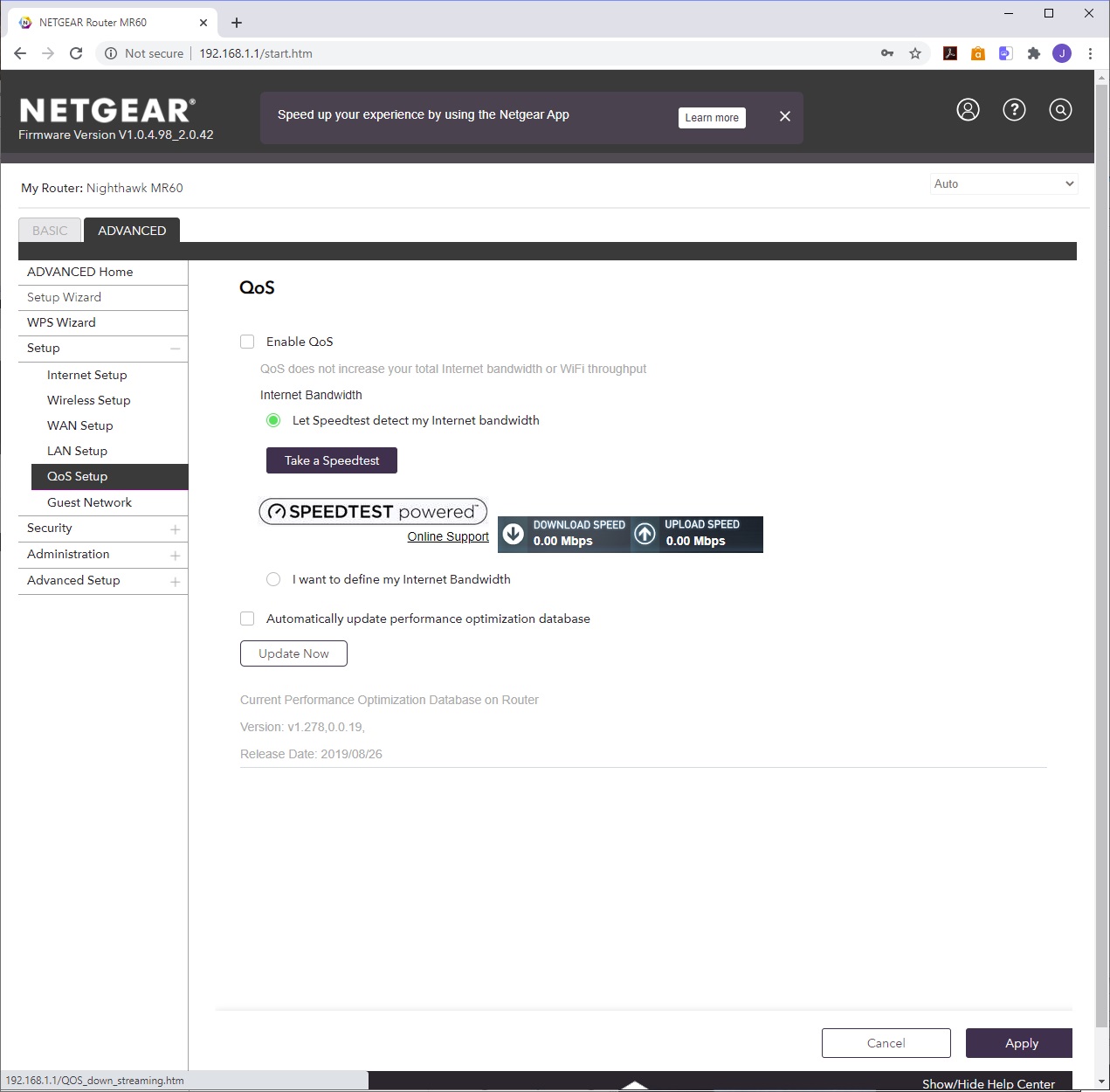Click Take a Speedtest button
This screenshot has width=1110, height=1092.
pyautogui.click(x=332, y=460)
